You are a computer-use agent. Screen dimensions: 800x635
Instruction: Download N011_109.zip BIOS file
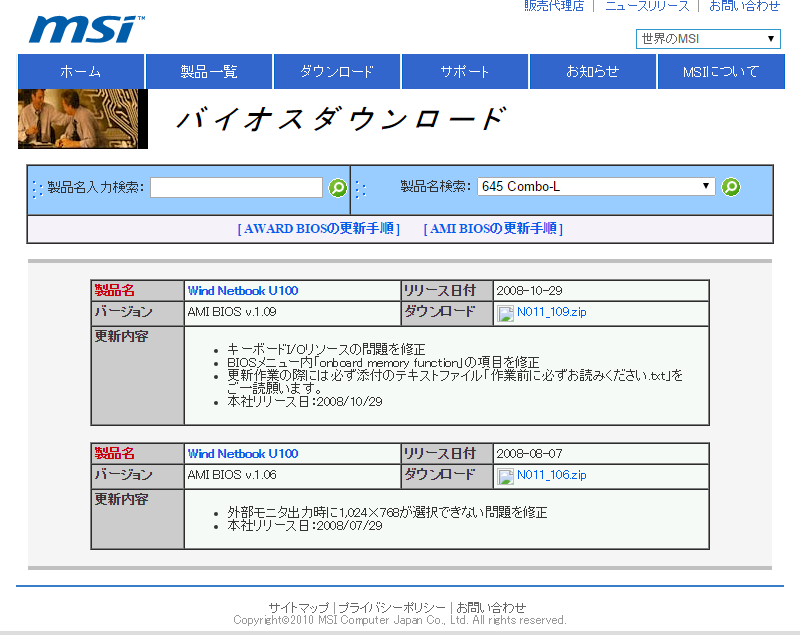click(x=552, y=312)
